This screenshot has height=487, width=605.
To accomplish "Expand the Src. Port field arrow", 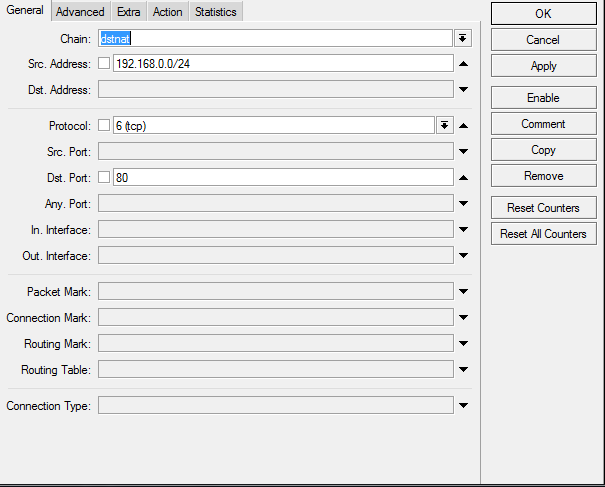I will tap(463, 152).
